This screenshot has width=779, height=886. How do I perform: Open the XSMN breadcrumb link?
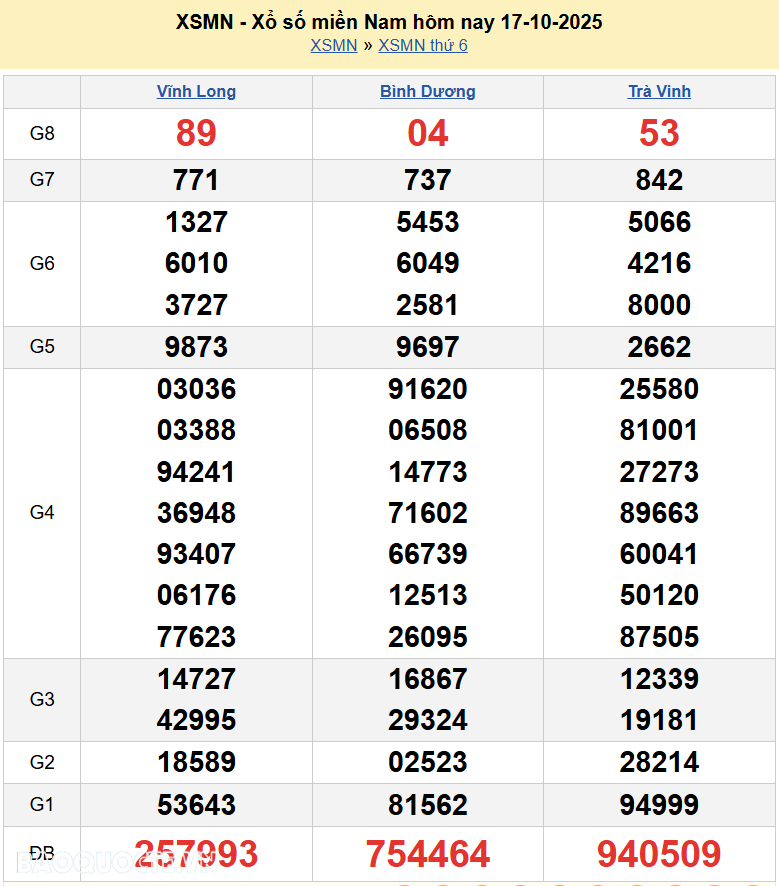[333, 45]
